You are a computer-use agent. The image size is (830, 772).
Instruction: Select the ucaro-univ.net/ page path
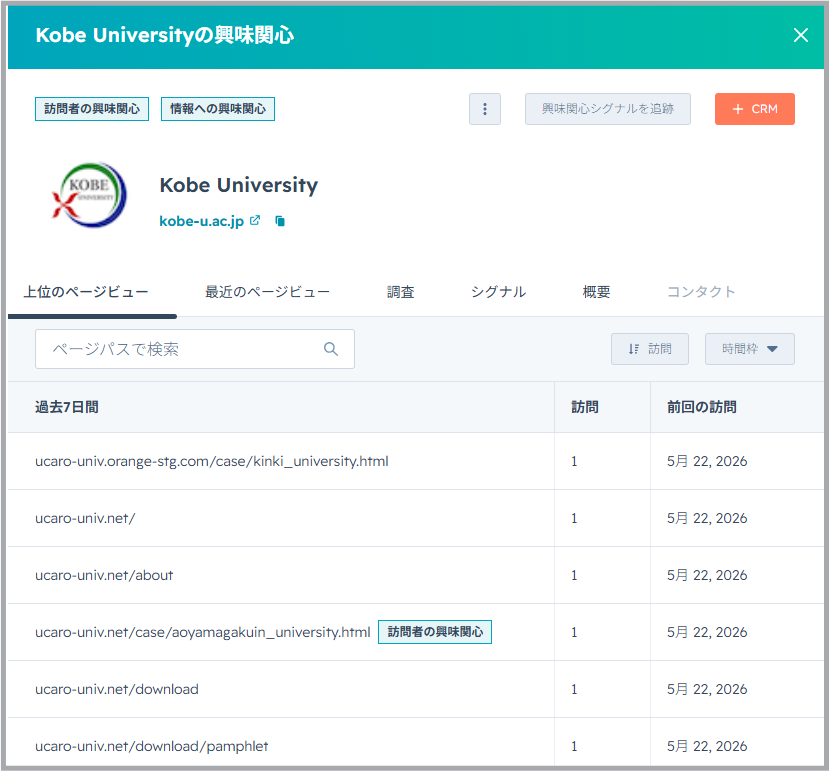tap(85, 518)
